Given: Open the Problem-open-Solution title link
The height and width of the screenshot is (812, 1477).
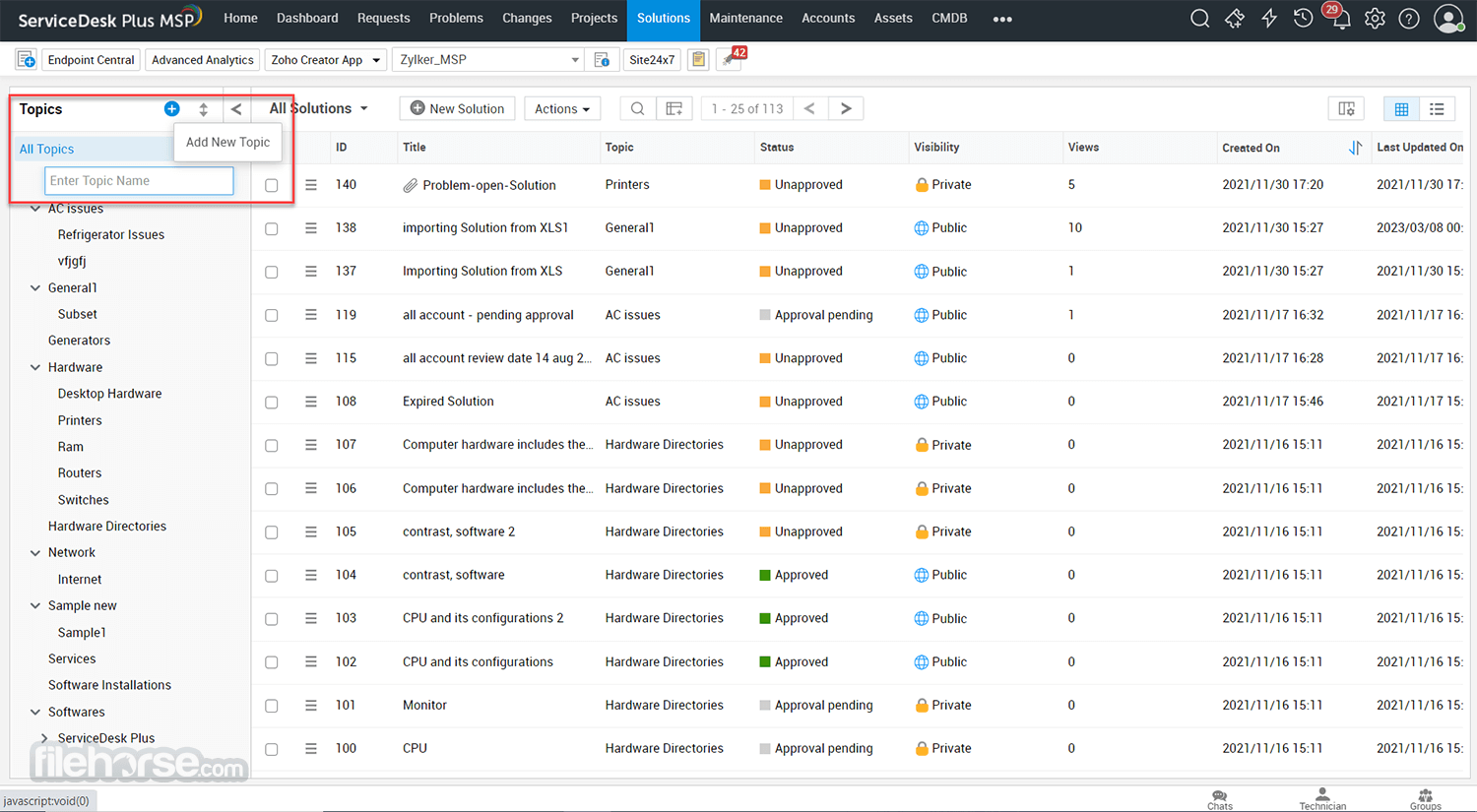Looking at the screenshot, I should coord(489,185).
